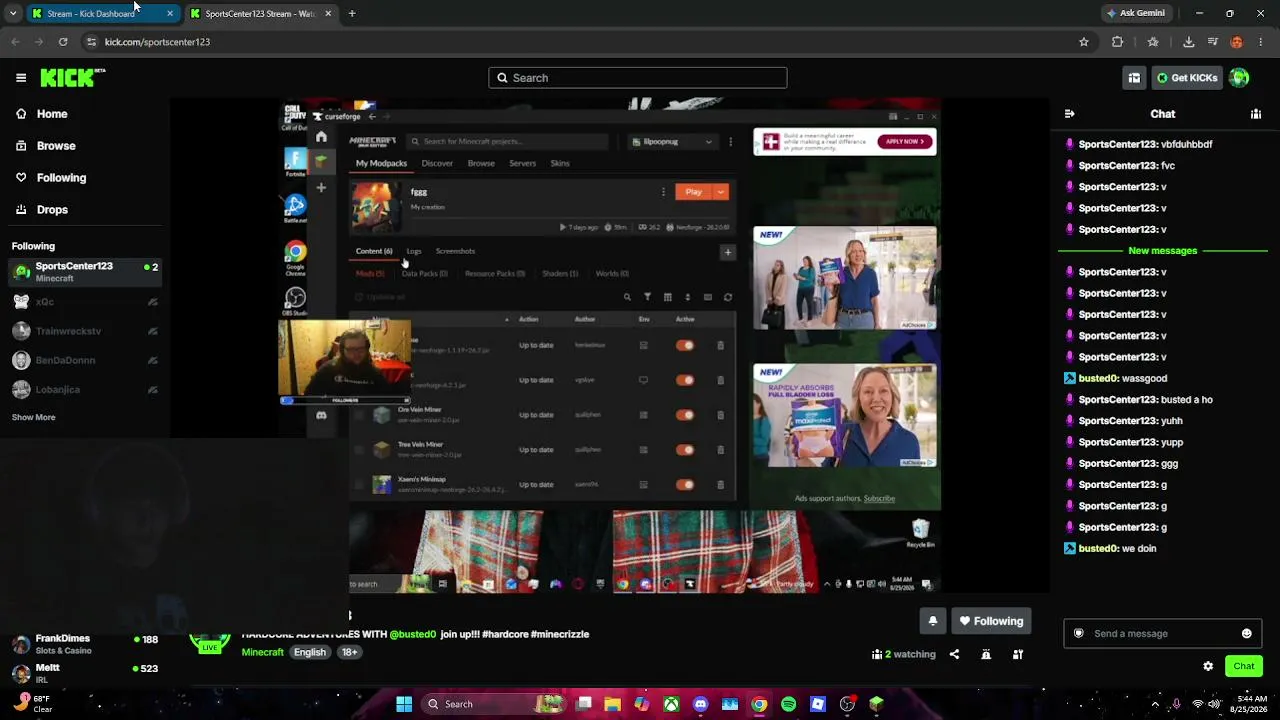Click 'busted0: we doin' chat message

[x=1110, y=548]
